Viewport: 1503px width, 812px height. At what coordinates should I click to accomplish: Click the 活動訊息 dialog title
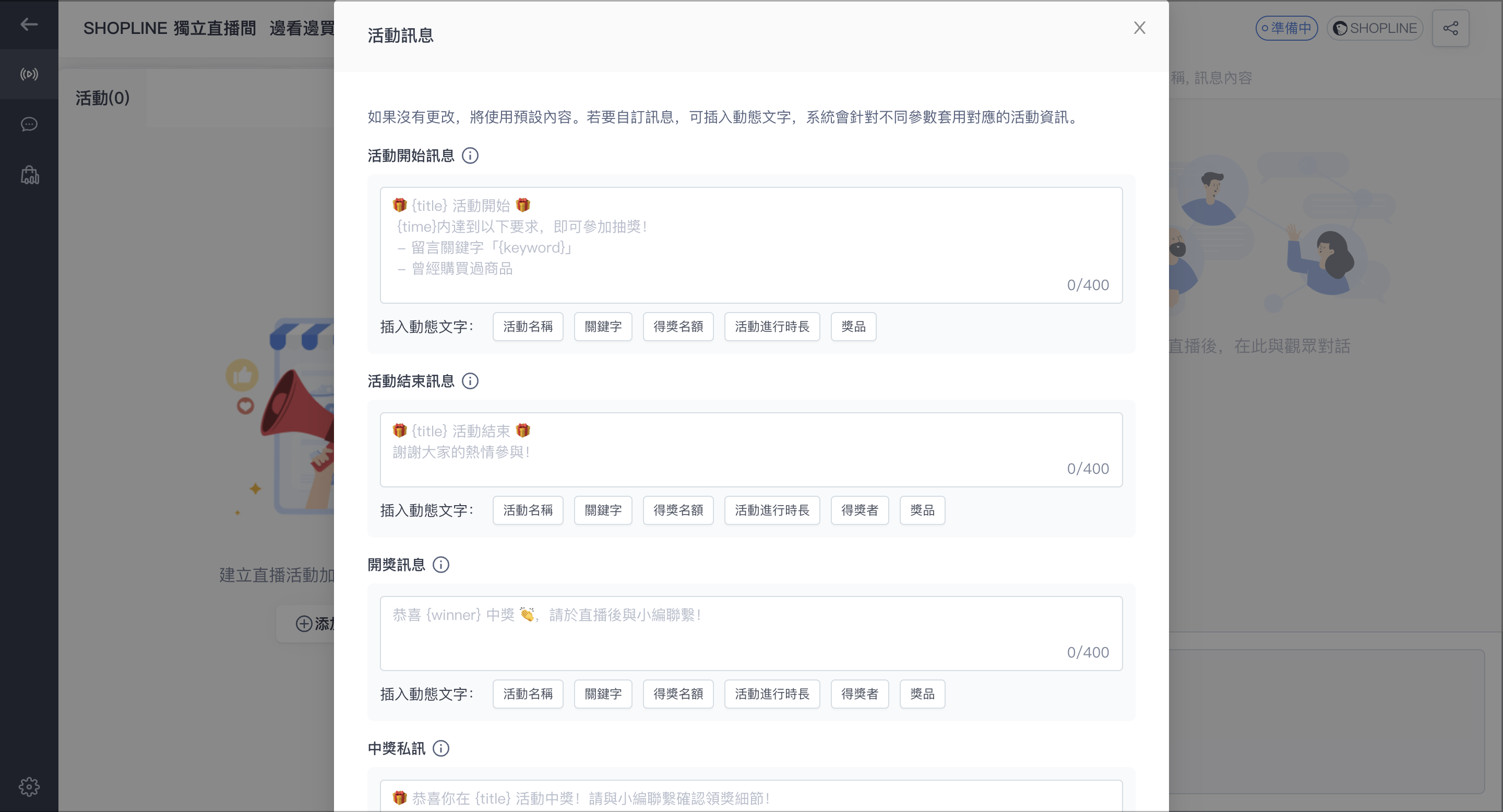click(x=400, y=35)
